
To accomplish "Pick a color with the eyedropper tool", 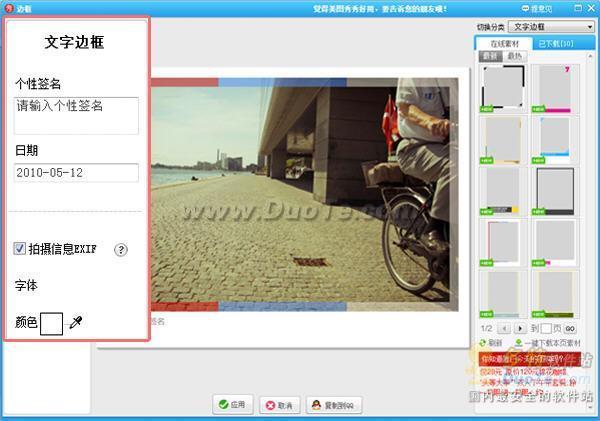I will [76, 322].
